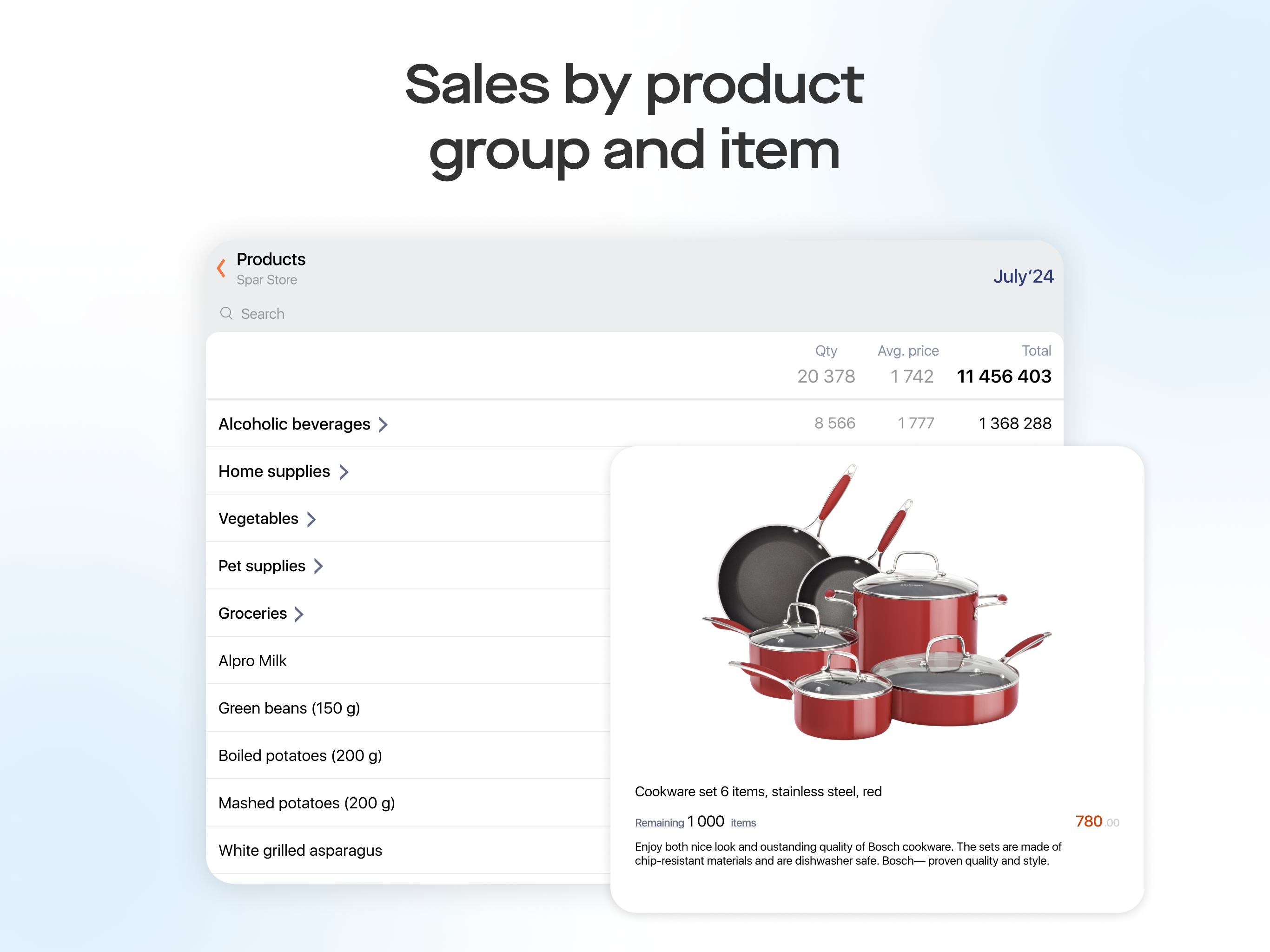Focus the Search input field

635,313
